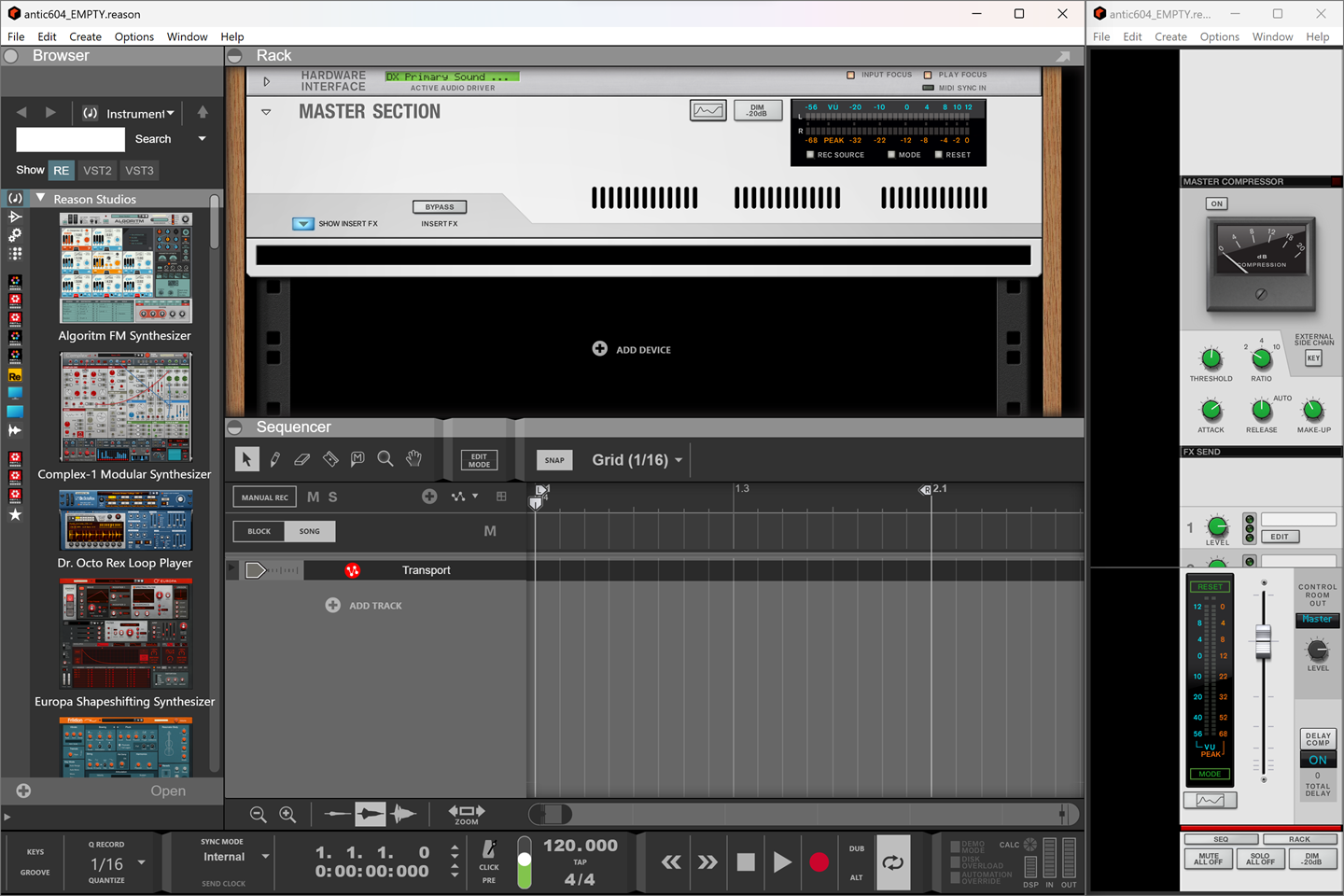The height and width of the screenshot is (896, 1344).
Task: Open the File menu in main window
Action: 16,36
